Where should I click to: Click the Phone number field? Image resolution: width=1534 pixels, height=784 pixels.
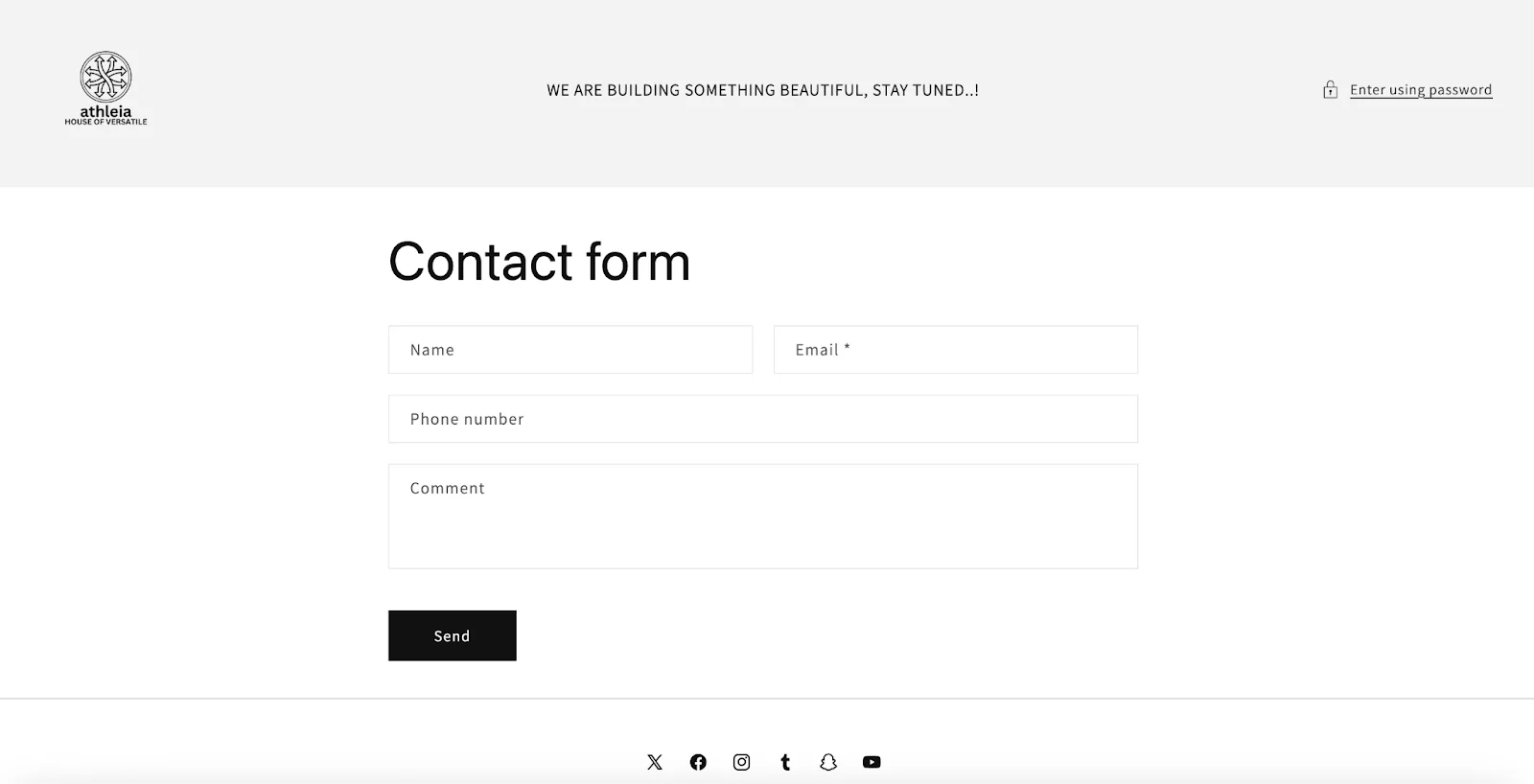[x=762, y=419]
